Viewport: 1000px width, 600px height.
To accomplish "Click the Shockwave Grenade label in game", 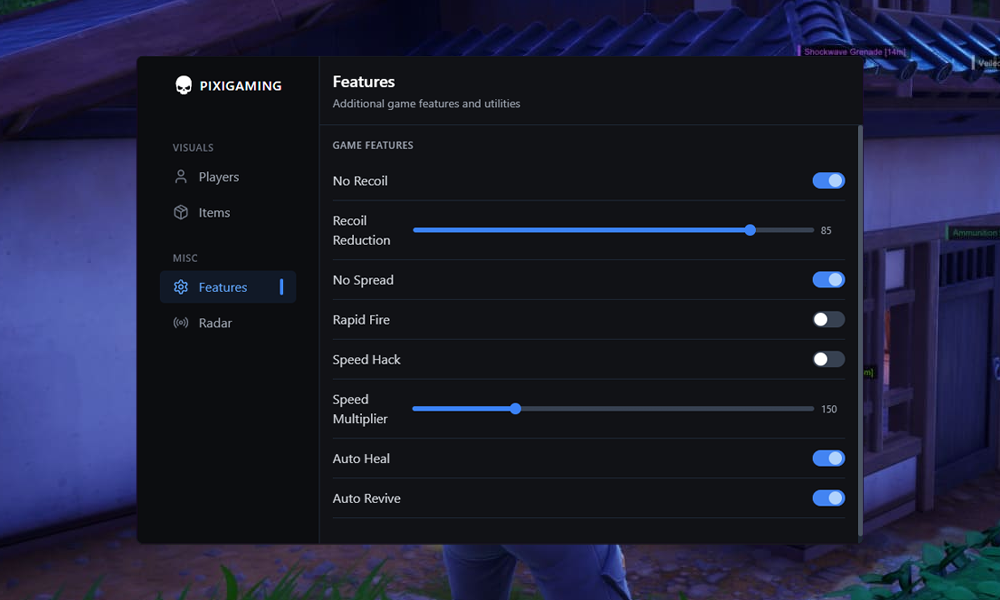I will tap(855, 52).
